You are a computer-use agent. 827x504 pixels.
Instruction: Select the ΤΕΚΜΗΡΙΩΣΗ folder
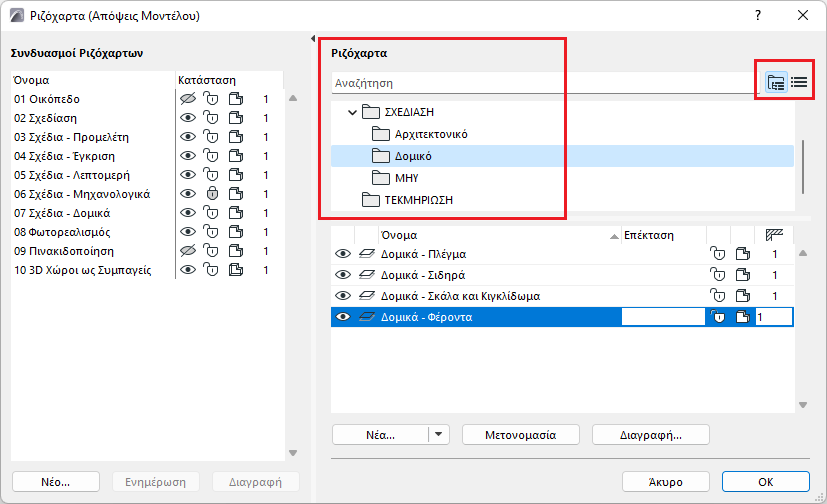point(418,200)
